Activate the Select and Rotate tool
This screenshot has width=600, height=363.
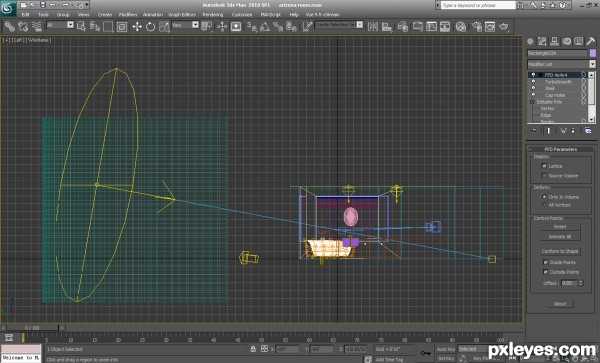pos(150,26)
